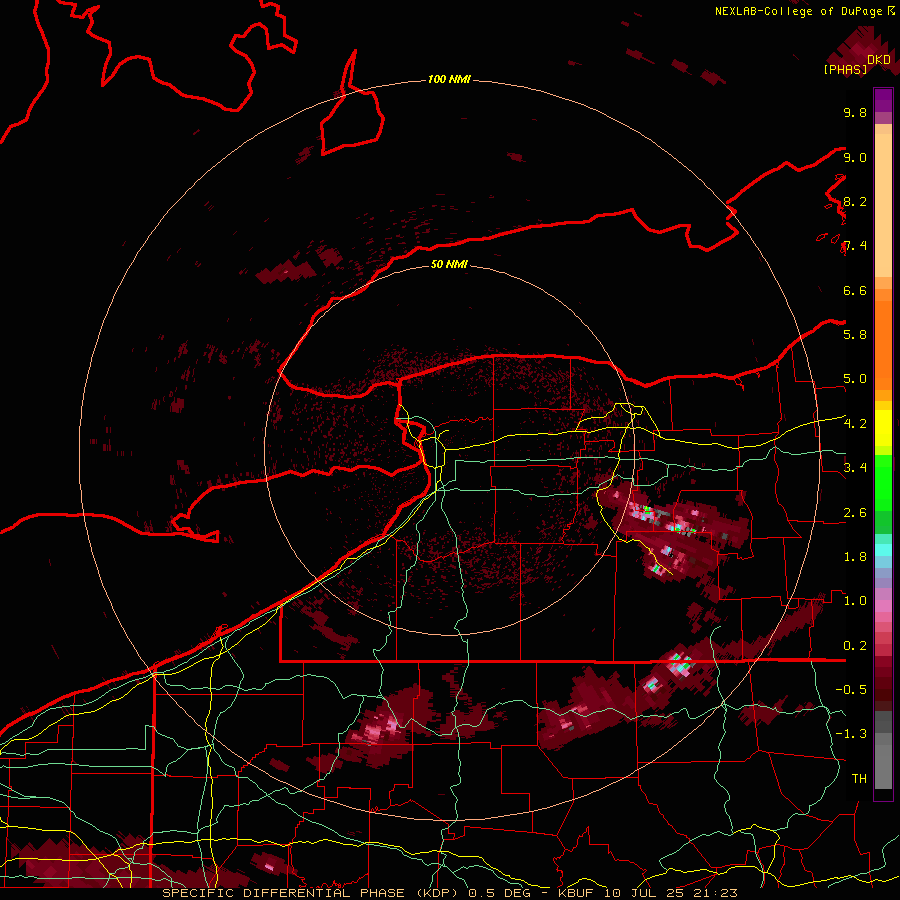The height and width of the screenshot is (900, 900).
Task: Pick the cyan band on the color bar
Action: pos(883,550)
